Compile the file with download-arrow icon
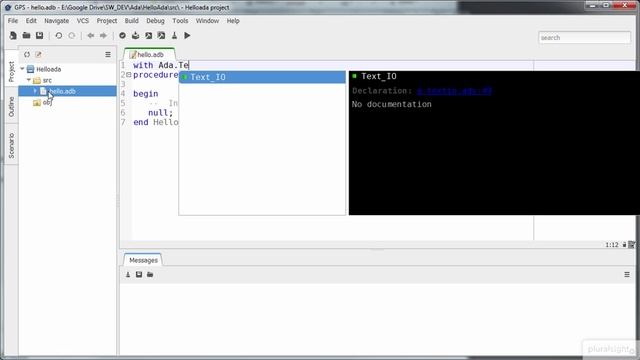The width and height of the screenshot is (640, 360). point(135,36)
